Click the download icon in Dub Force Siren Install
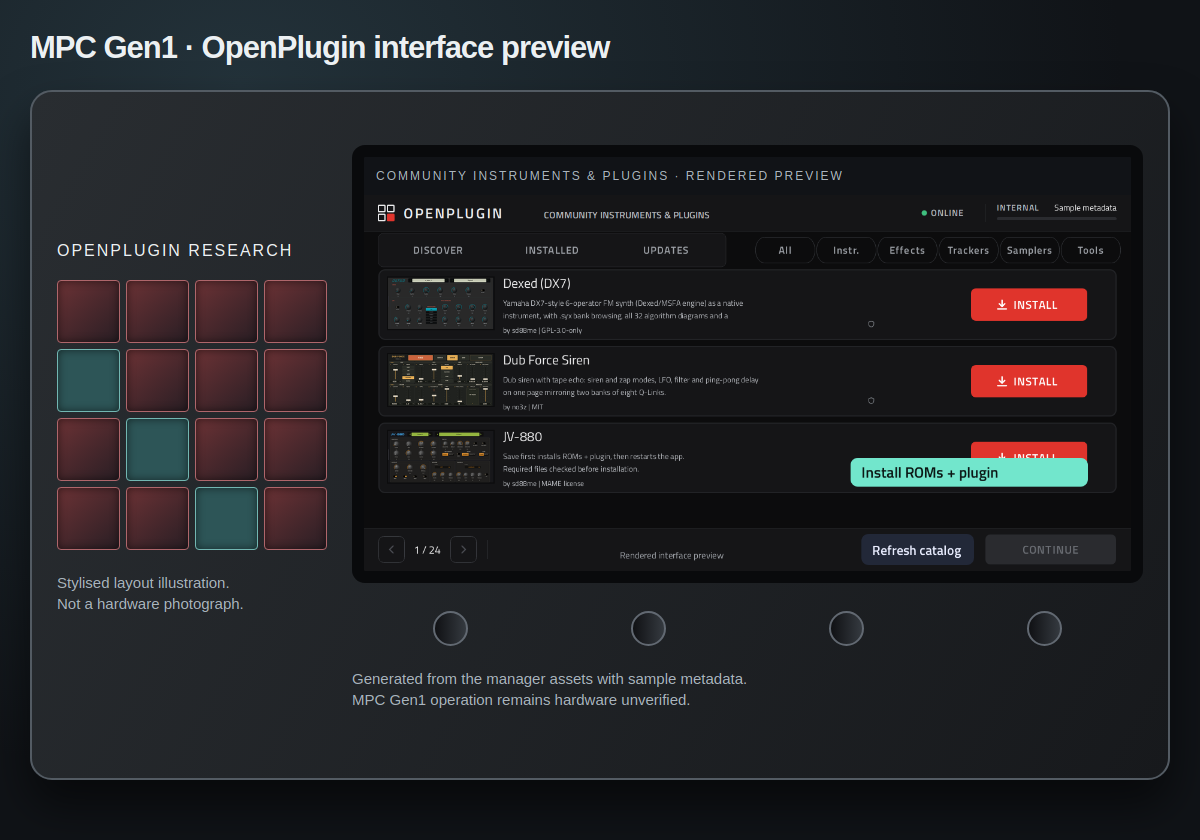 (x=1002, y=381)
